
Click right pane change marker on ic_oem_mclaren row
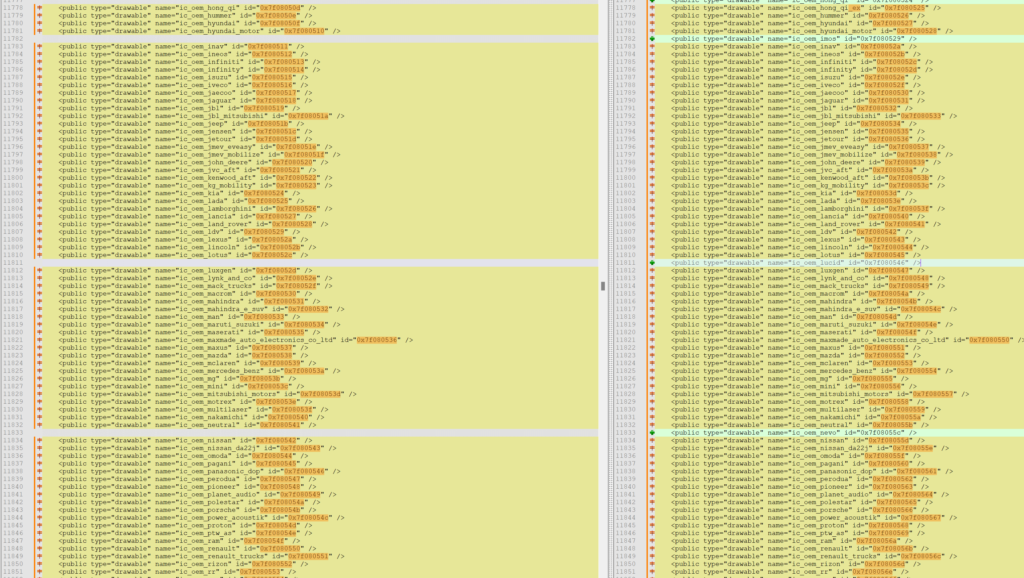[652, 363]
